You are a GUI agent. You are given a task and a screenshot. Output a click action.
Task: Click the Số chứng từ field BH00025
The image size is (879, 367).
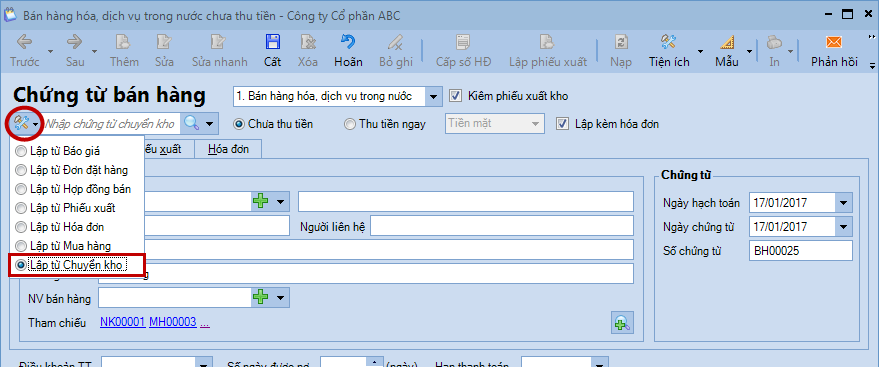801,250
